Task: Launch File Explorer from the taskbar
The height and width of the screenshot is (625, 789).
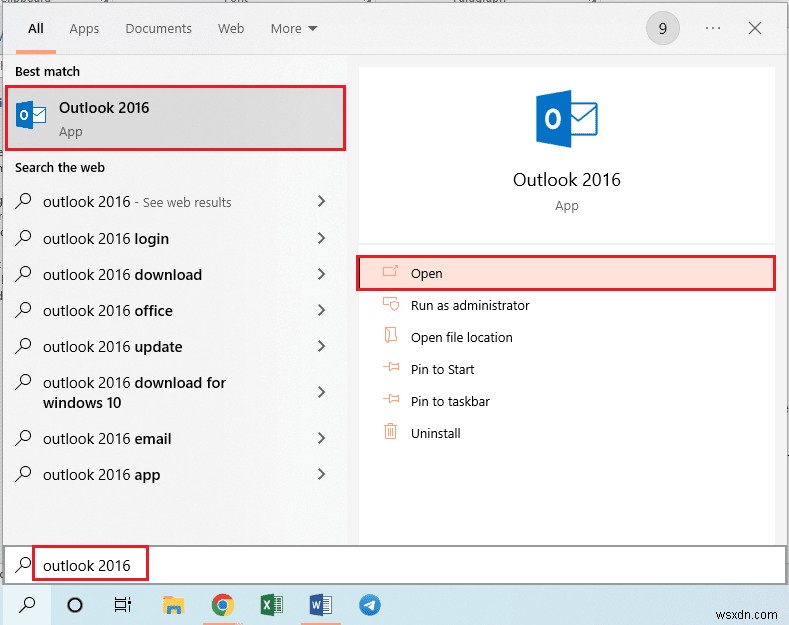Action: pyautogui.click(x=174, y=605)
